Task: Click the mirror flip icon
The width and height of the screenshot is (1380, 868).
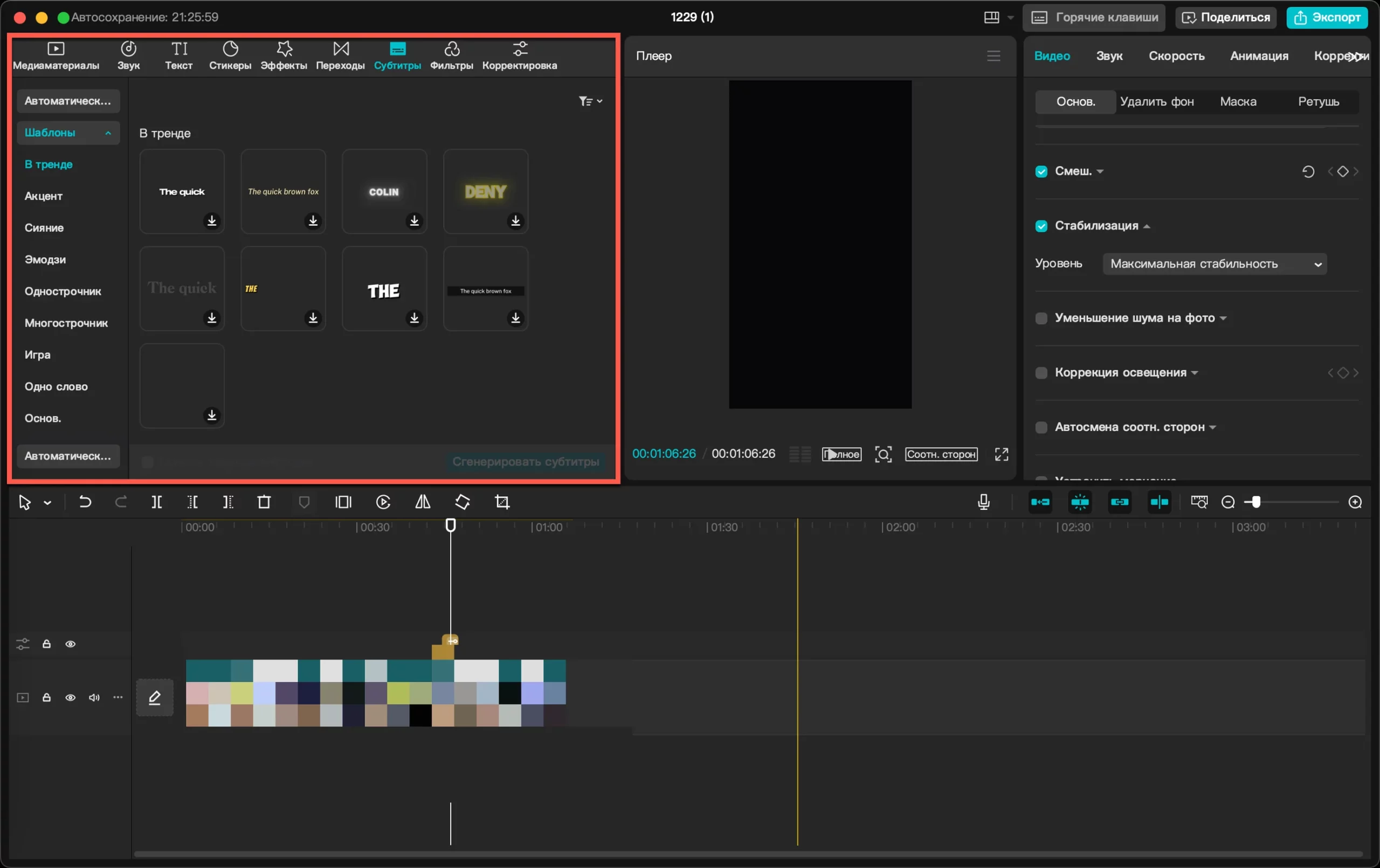Action: tap(423, 503)
